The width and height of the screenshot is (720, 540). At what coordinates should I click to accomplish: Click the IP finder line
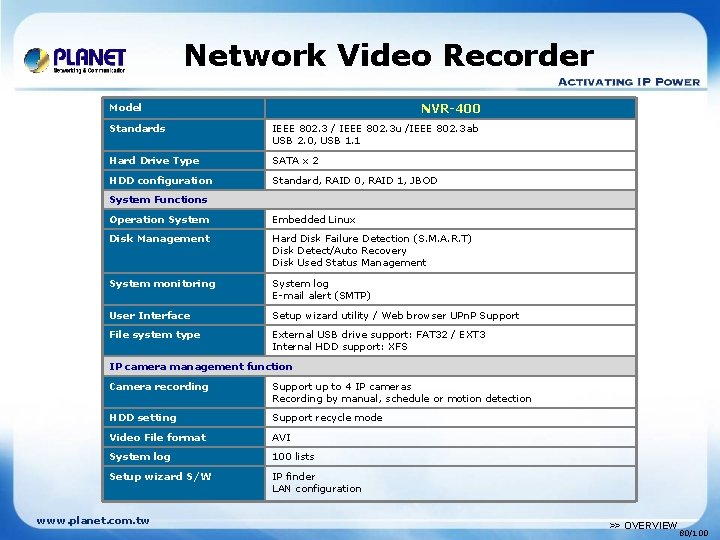point(293,477)
